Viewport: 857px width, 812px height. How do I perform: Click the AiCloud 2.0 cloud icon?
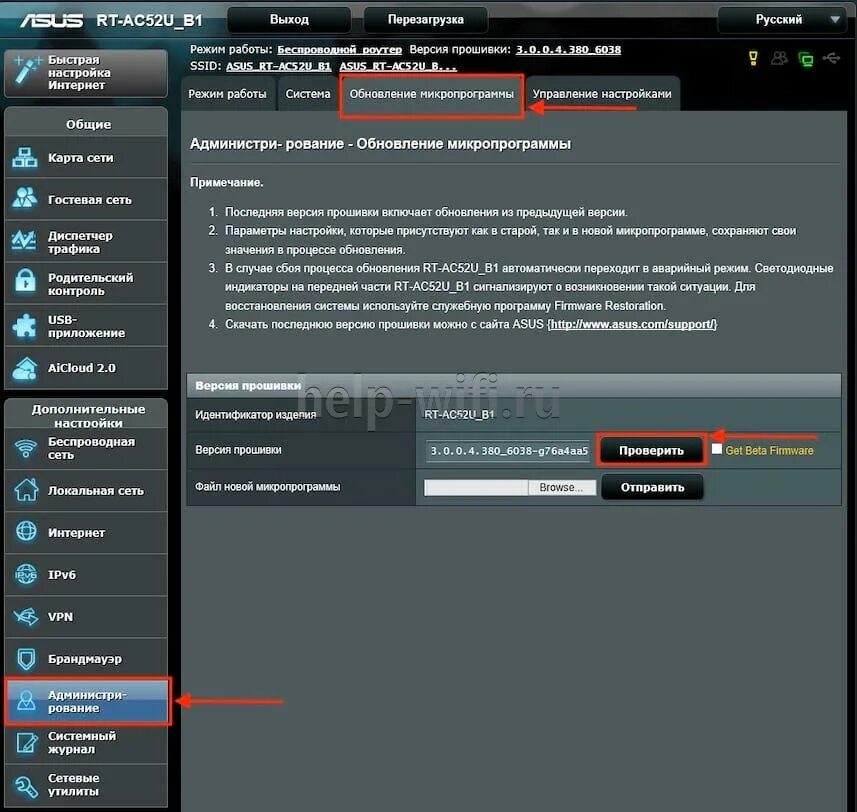point(25,368)
